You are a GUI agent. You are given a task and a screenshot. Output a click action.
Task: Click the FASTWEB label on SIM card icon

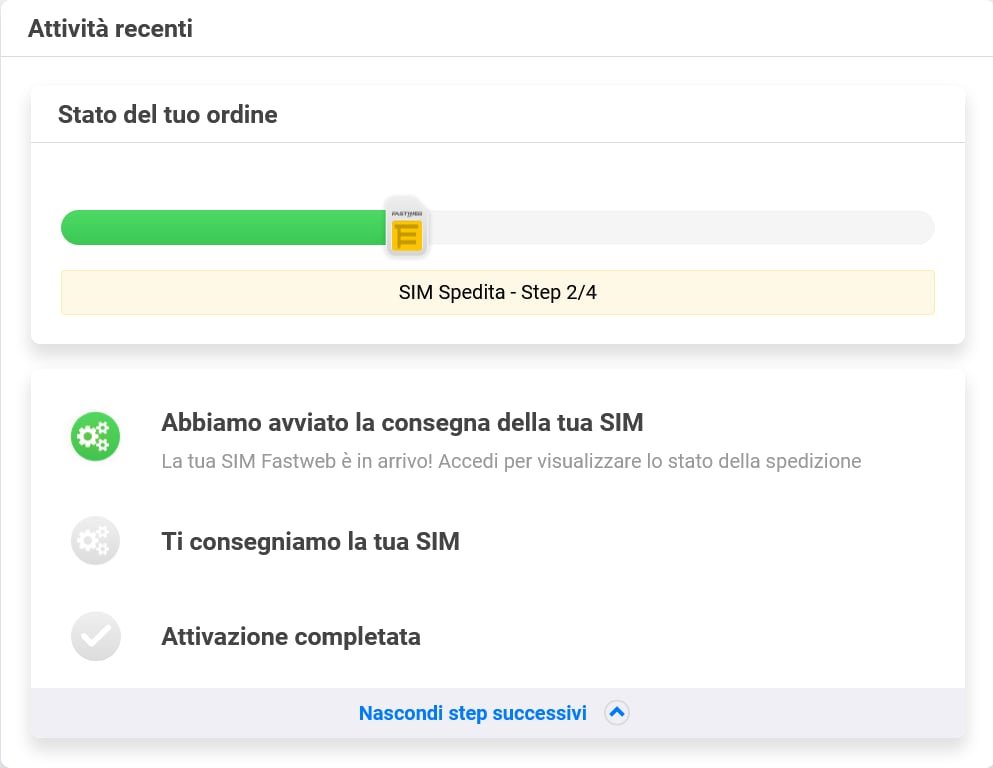tap(407, 214)
